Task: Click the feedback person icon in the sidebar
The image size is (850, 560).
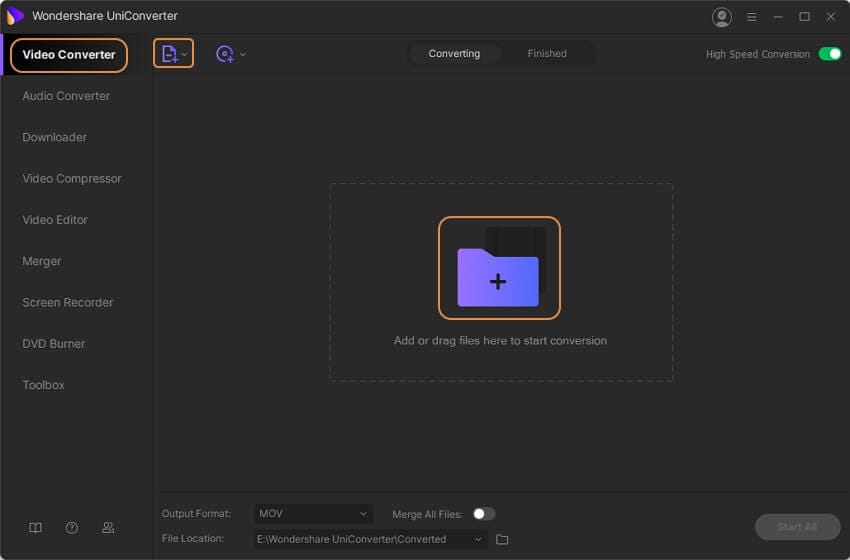Action: [108, 527]
